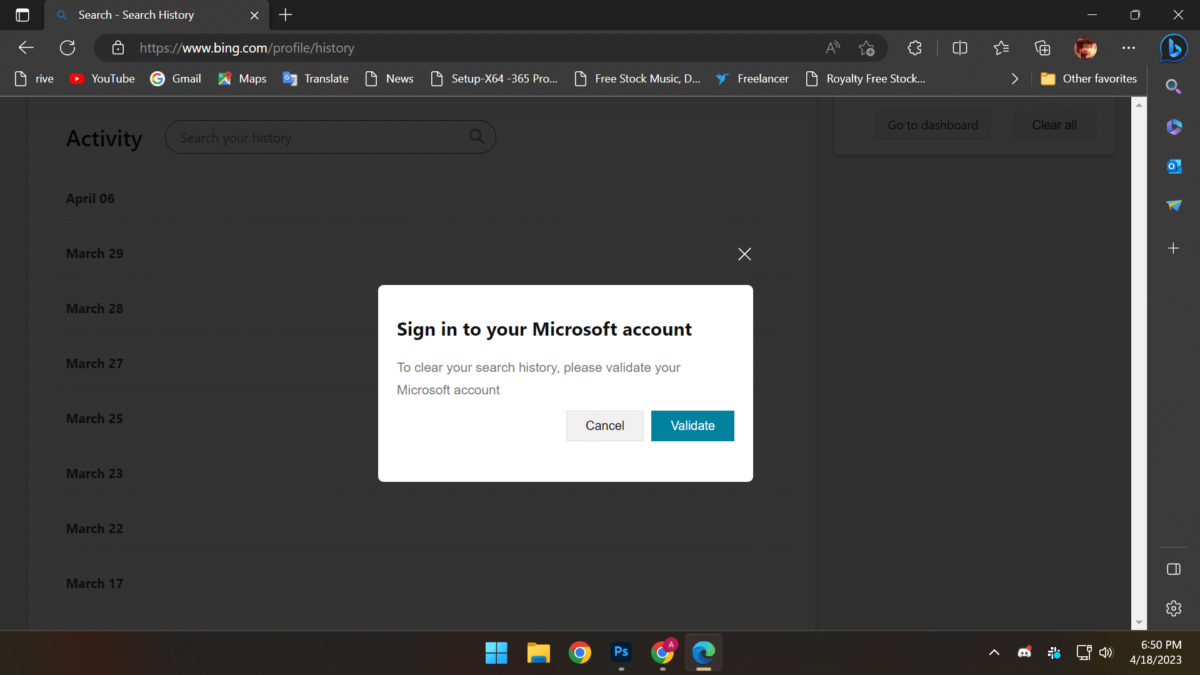Viewport: 1200px width, 675px height.
Task: Go back with the browser back arrow
Action: pos(26,47)
